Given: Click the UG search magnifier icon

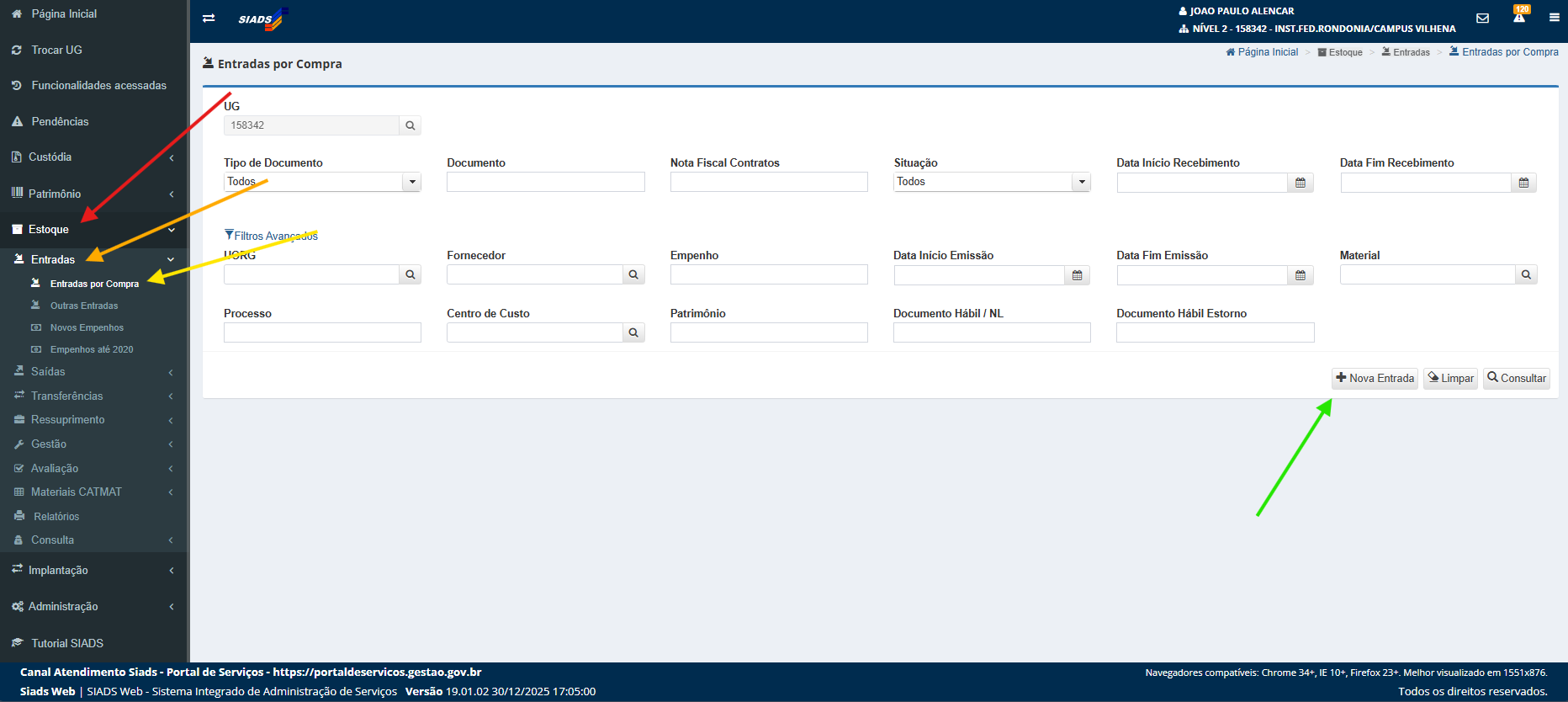Looking at the screenshot, I should coord(410,125).
